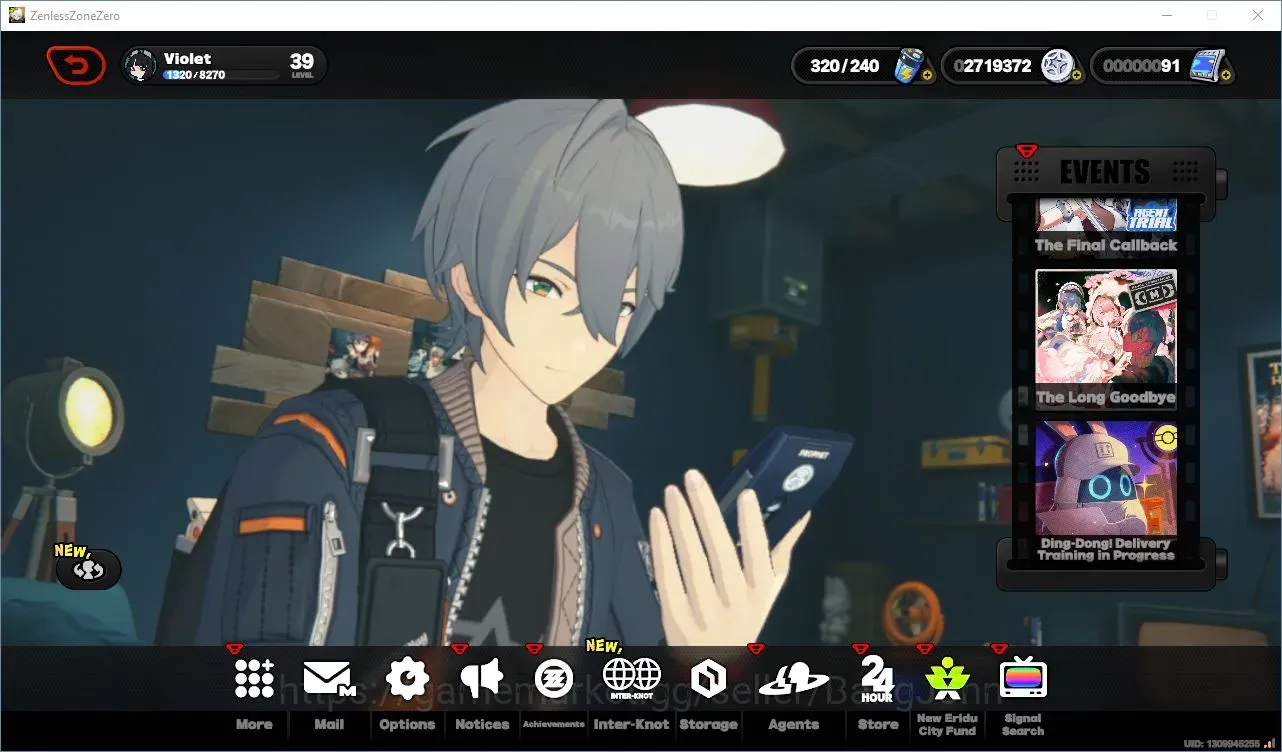Open the Options gear icon
Screen dimensions: 1282x752
(x=407, y=679)
